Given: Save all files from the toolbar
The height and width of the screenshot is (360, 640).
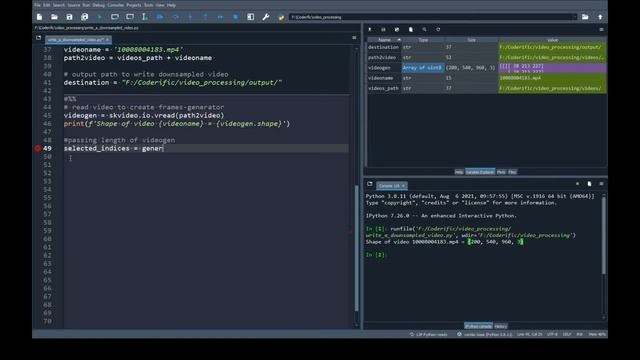Looking at the screenshot, I should pyautogui.click(x=84, y=17).
